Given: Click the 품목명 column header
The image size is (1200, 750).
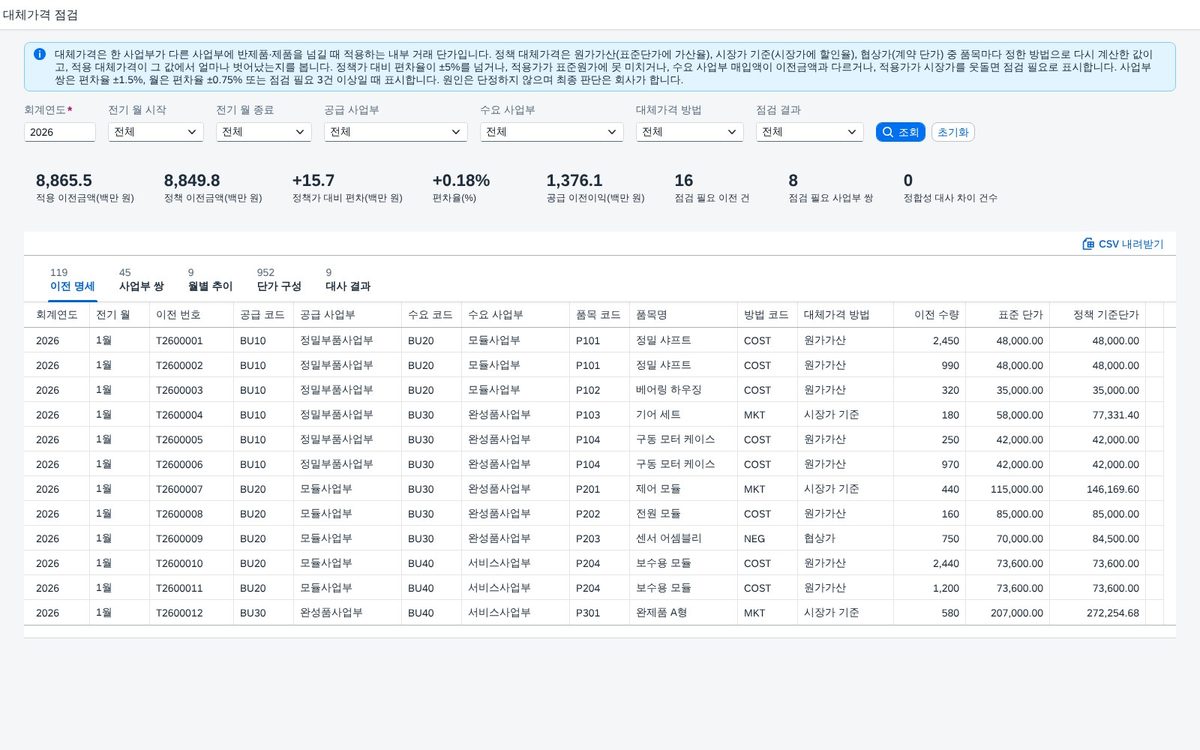Looking at the screenshot, I should tap(683, 314).
